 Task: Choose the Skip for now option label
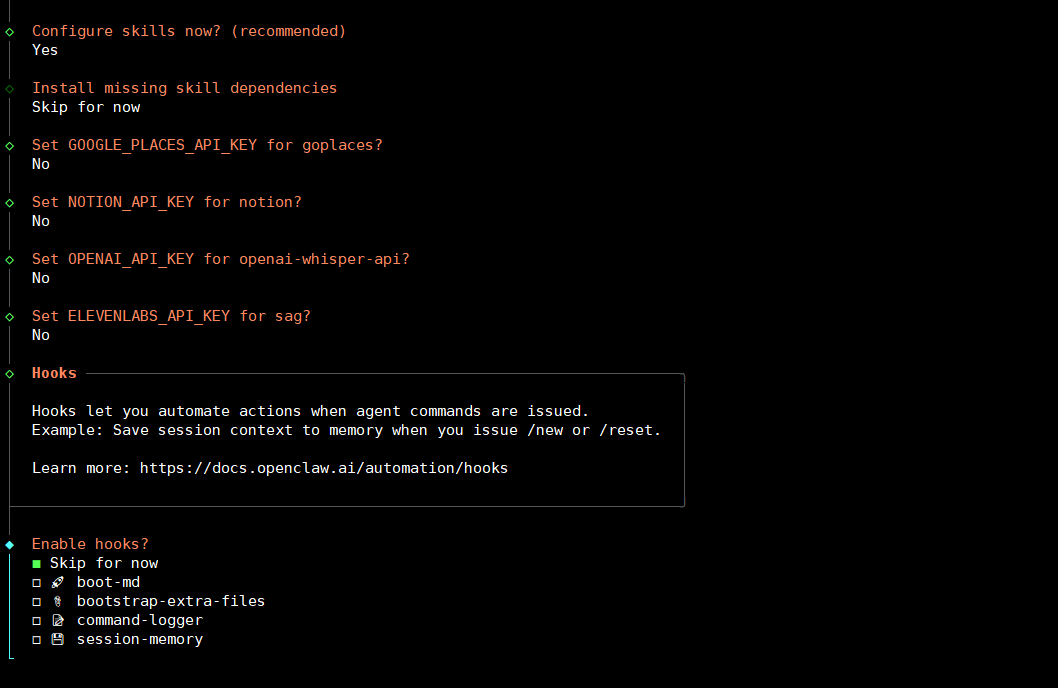coord(104,563)
